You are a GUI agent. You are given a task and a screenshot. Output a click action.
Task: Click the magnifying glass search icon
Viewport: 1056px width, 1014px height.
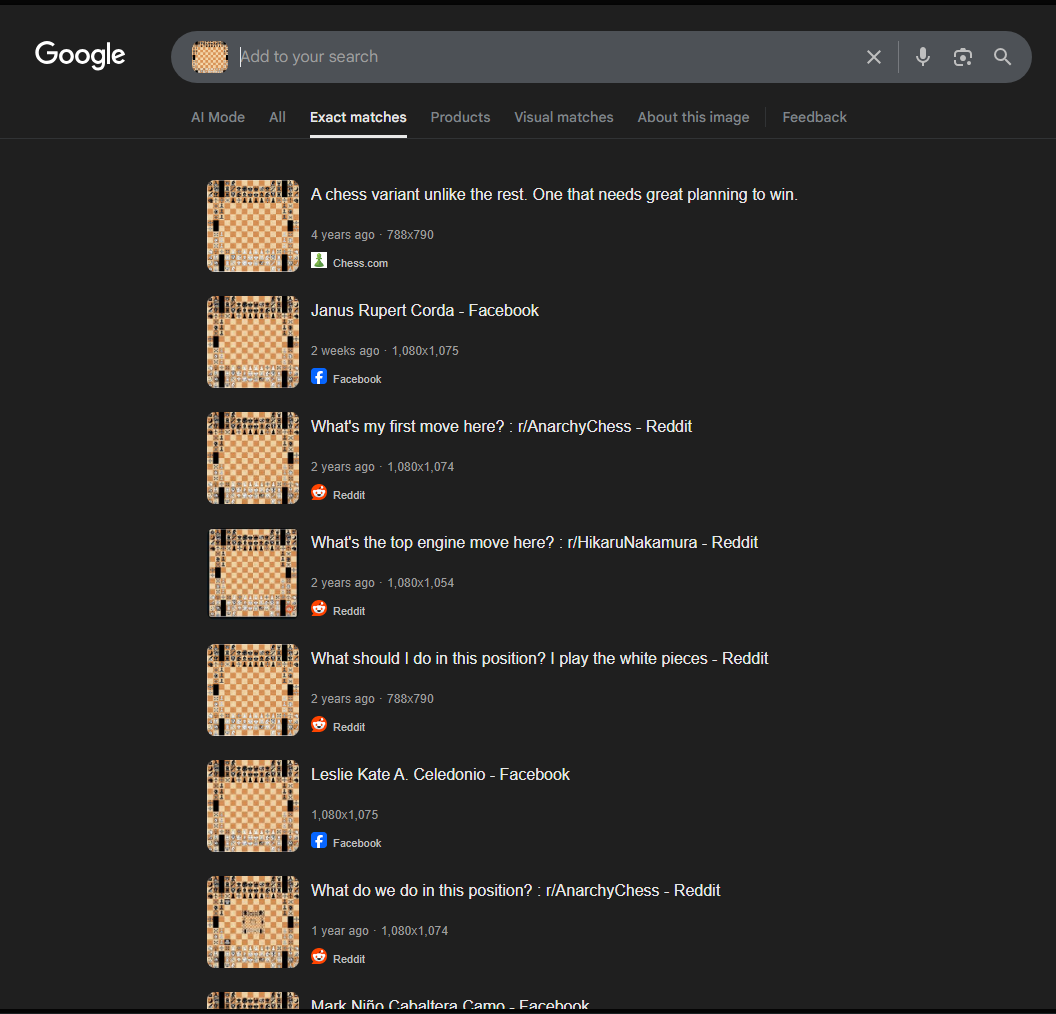click(x=1003, y=57)
